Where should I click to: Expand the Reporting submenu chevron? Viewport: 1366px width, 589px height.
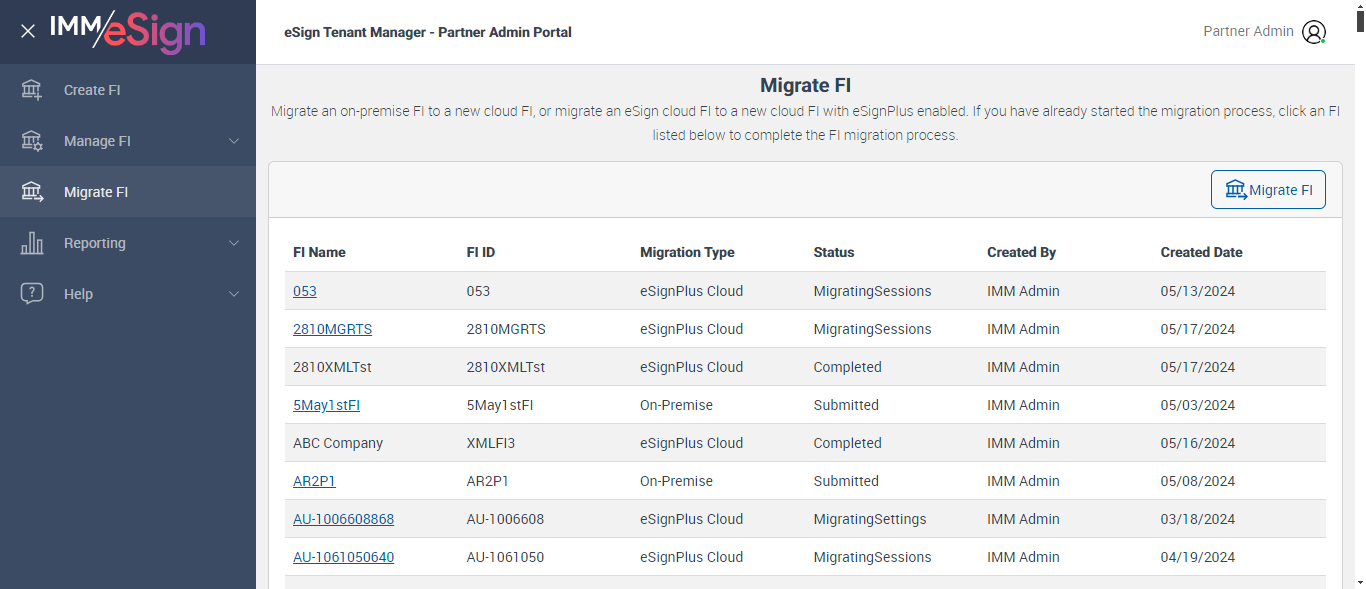tap(234, 243)
